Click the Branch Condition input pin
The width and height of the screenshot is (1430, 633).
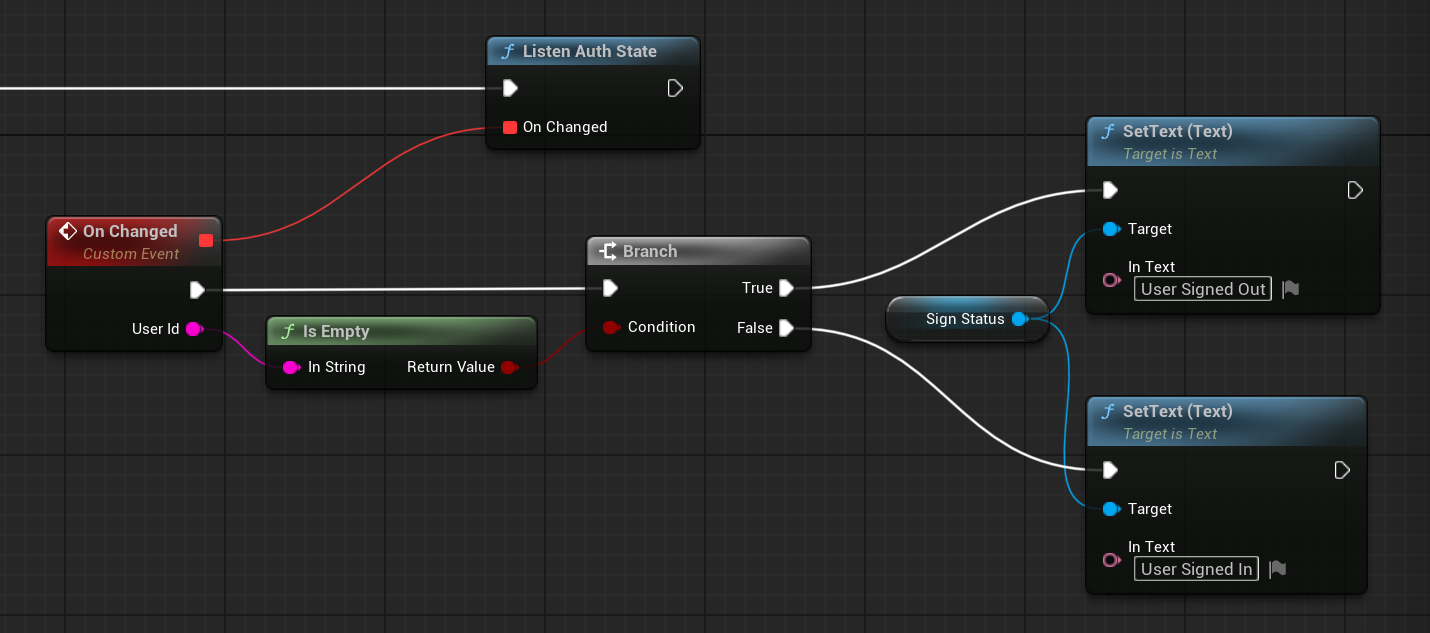tap(610, 327)
